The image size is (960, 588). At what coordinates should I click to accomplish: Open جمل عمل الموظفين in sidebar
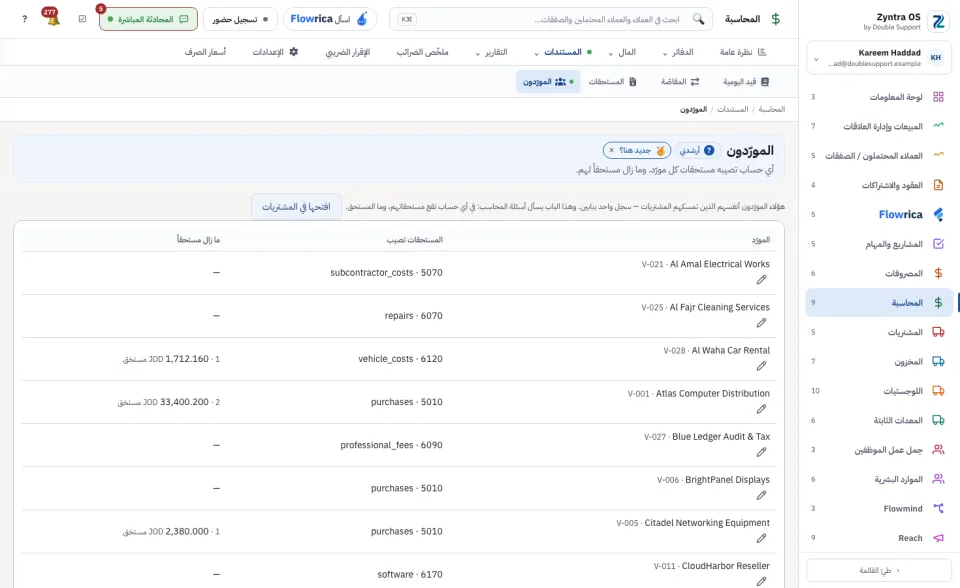click(879, 450)
